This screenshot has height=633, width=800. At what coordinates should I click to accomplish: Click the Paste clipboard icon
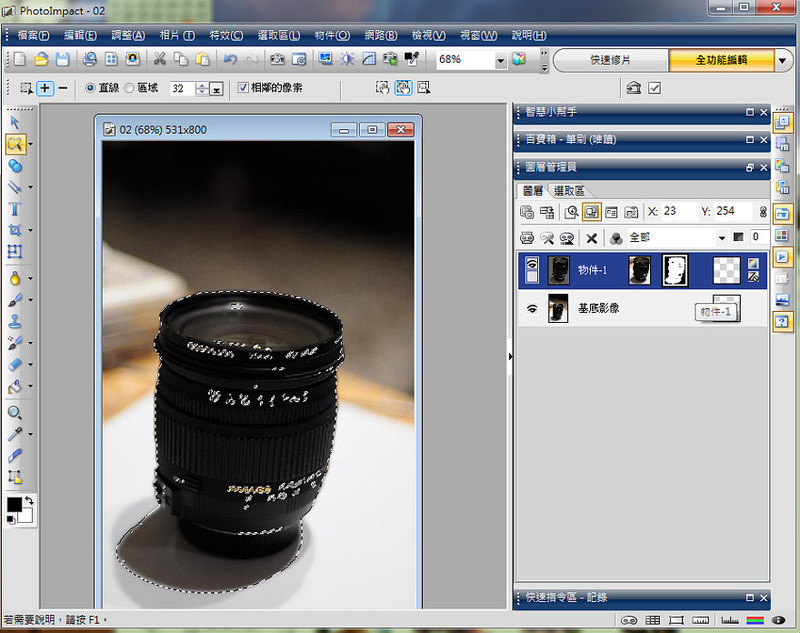203,59
